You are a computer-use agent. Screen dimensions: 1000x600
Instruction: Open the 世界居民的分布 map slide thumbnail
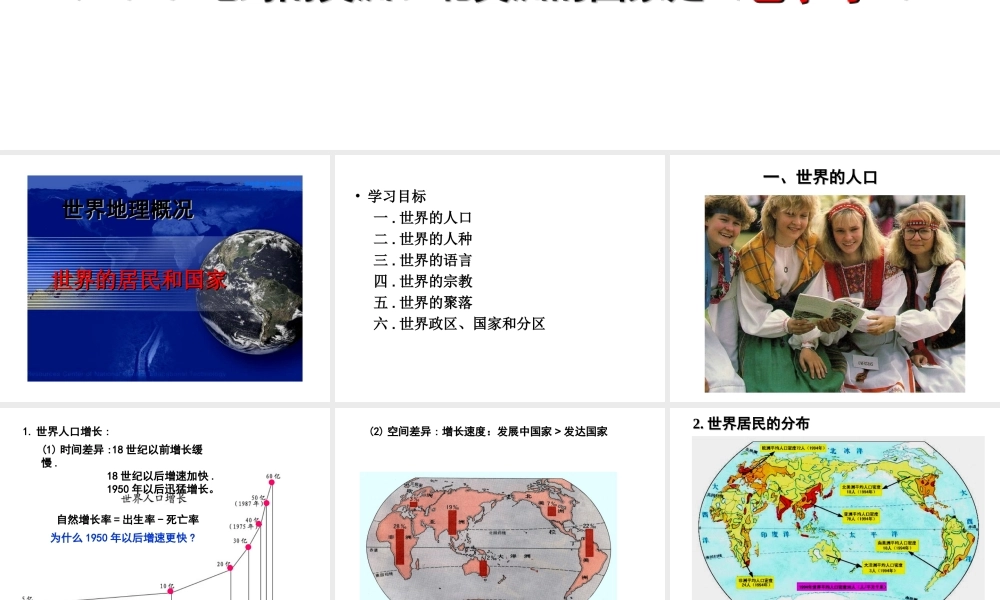click(x=835, y=504)
